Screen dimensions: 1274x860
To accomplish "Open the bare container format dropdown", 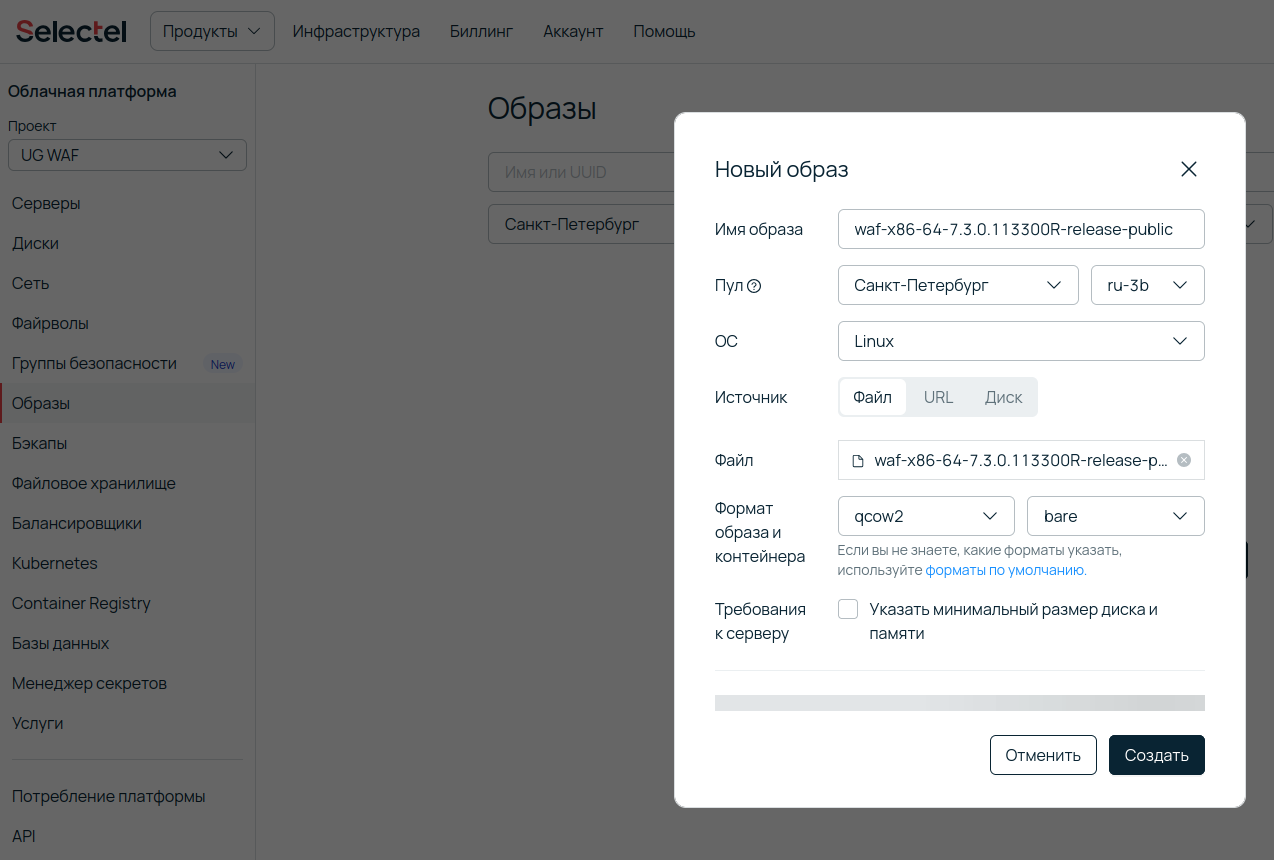I will click(1115, 516).
